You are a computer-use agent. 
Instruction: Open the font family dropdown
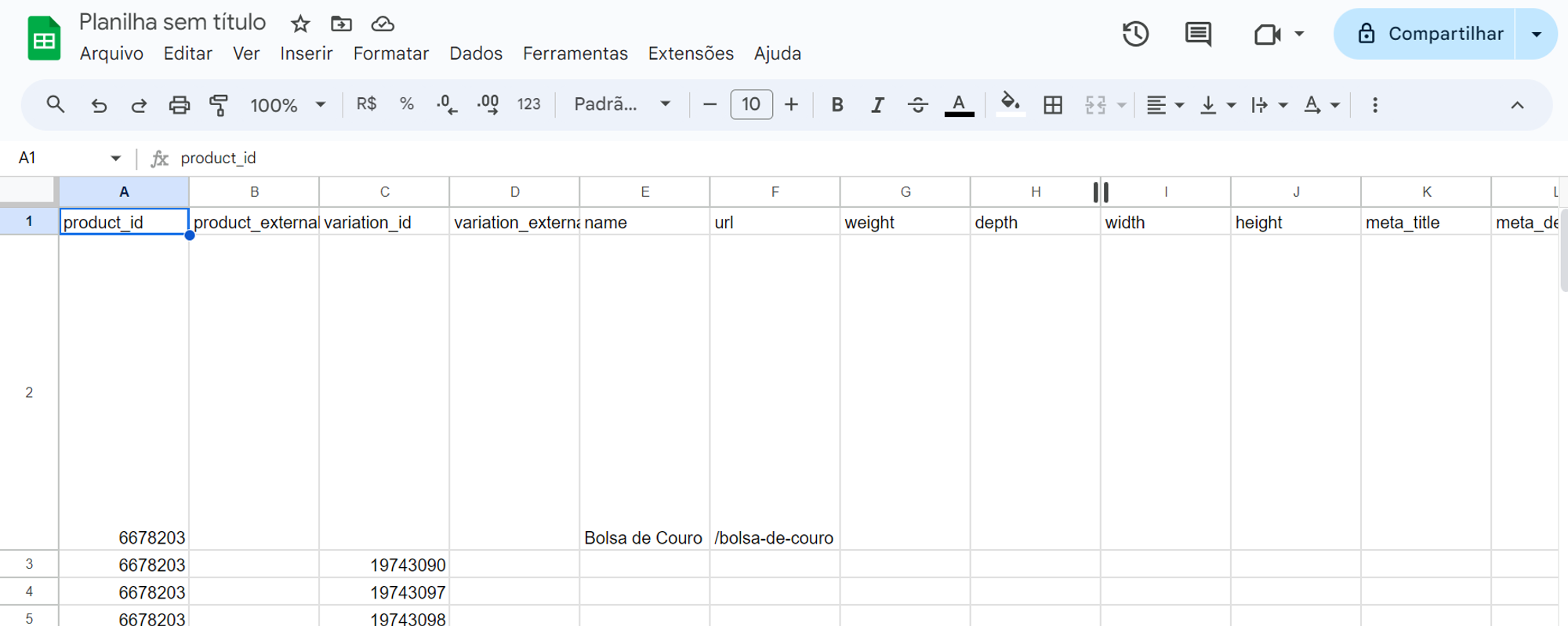tap(622, 104)
